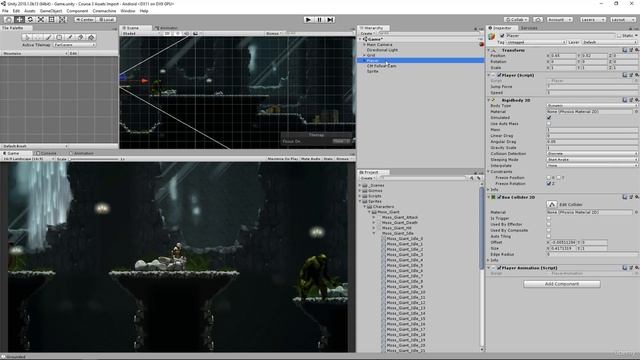
Task: Open the Sleeping Mode dropdown
Action: (592, 160)
